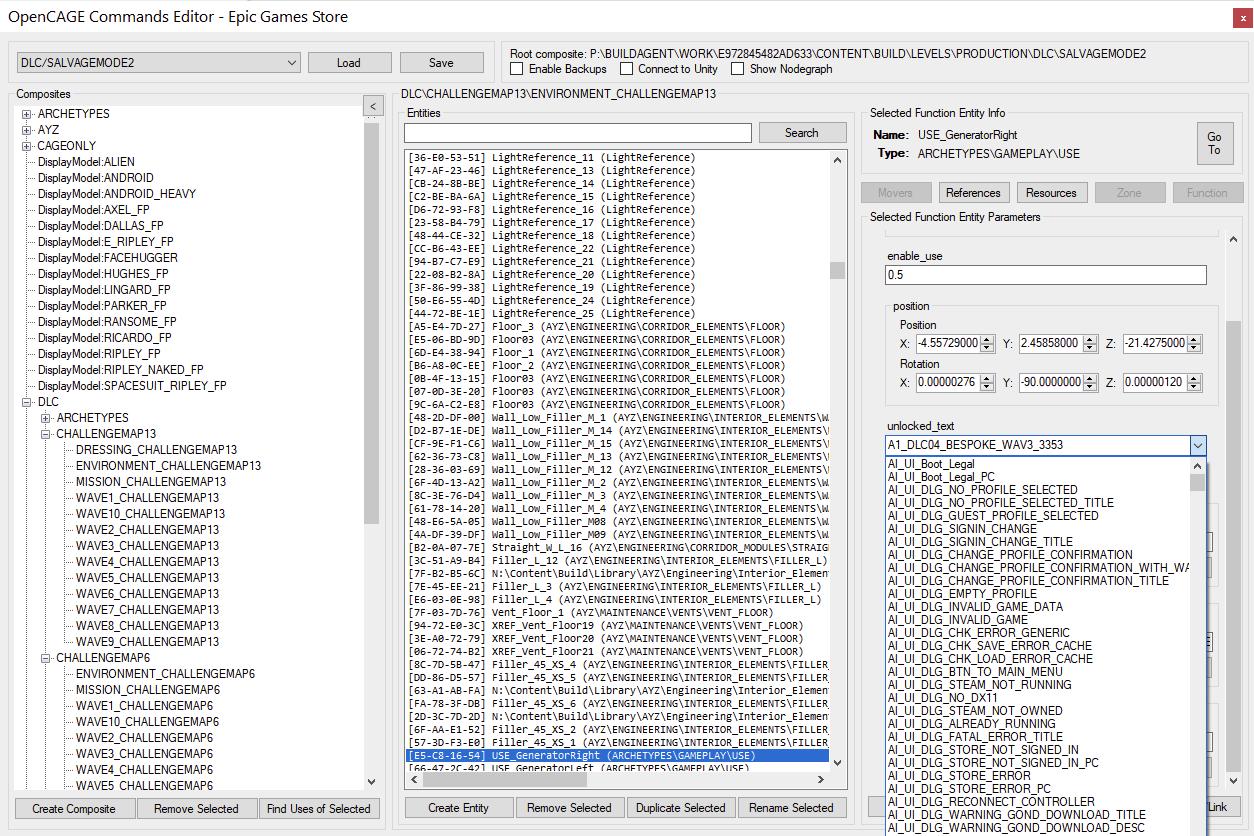1254x836 pixels.
Task: Find Uses of Selected composite
Action: coord(319,808)
